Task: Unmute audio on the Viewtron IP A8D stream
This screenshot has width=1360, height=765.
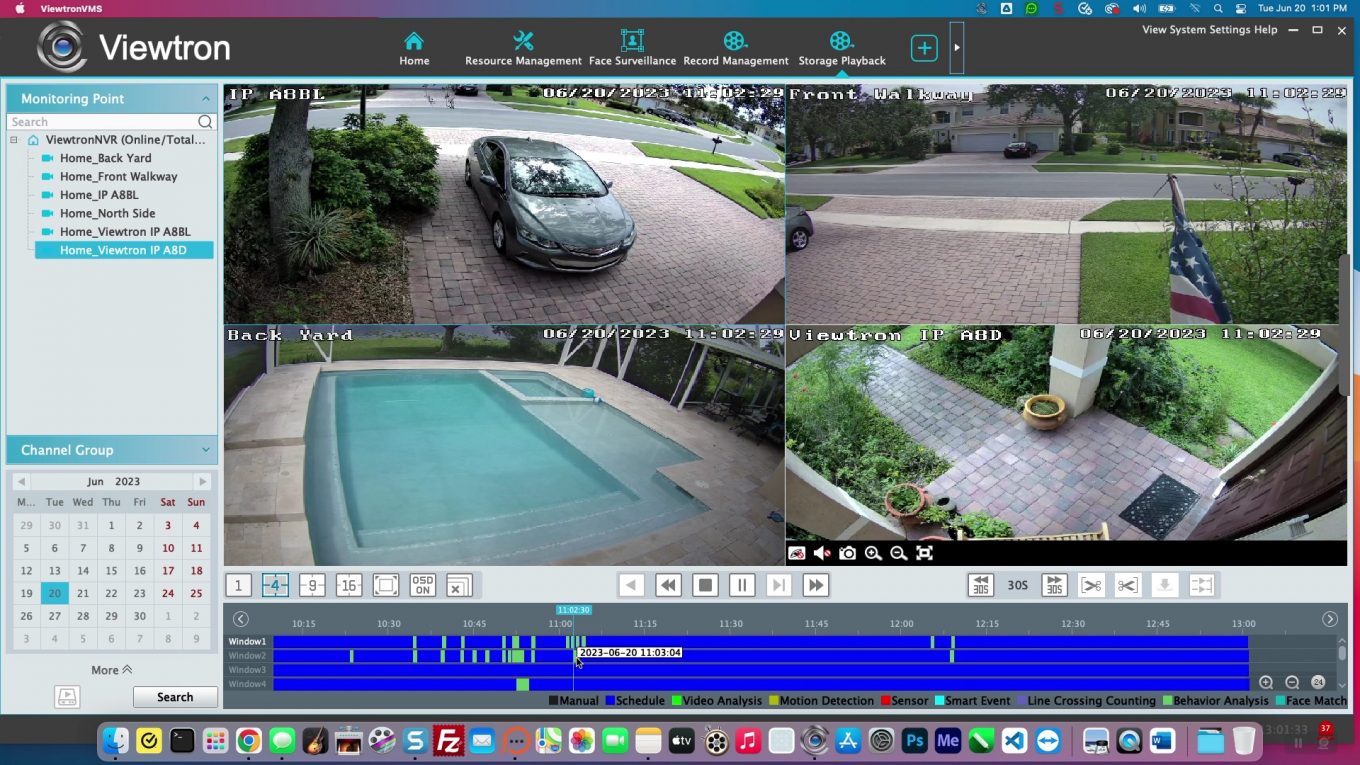Action: [820, 552]
